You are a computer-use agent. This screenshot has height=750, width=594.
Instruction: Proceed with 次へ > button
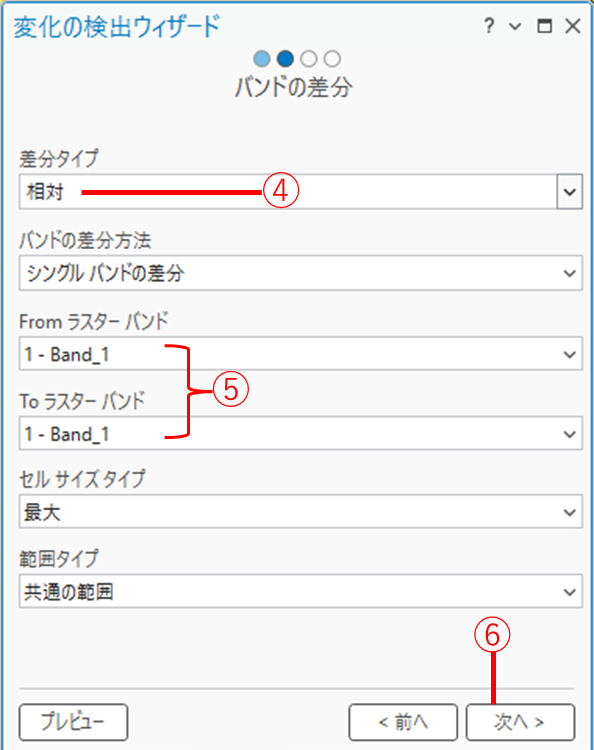click(x=520, y=722)
